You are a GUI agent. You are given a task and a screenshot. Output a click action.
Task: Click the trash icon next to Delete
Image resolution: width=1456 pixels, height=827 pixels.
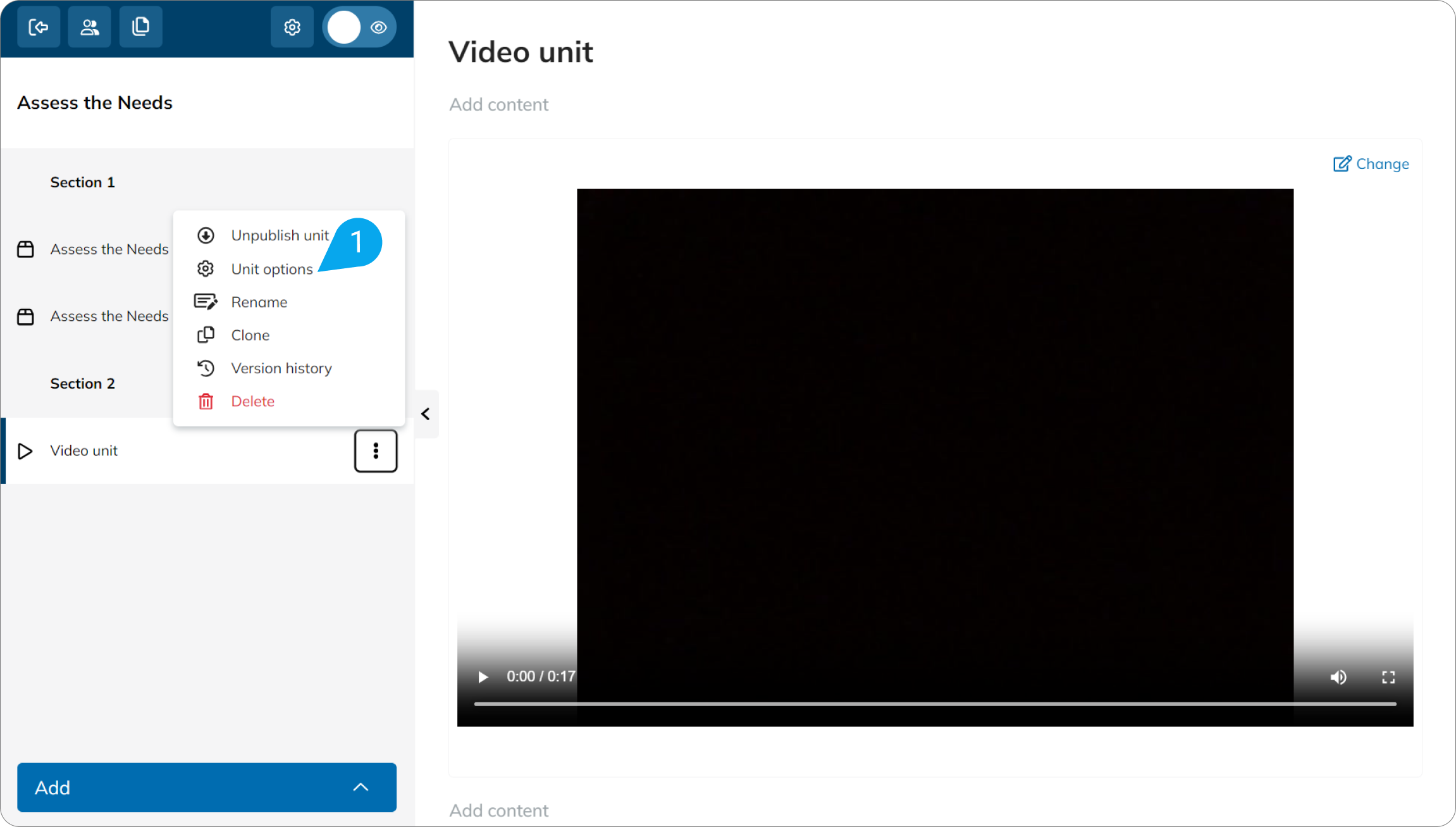tap(205, 401)
